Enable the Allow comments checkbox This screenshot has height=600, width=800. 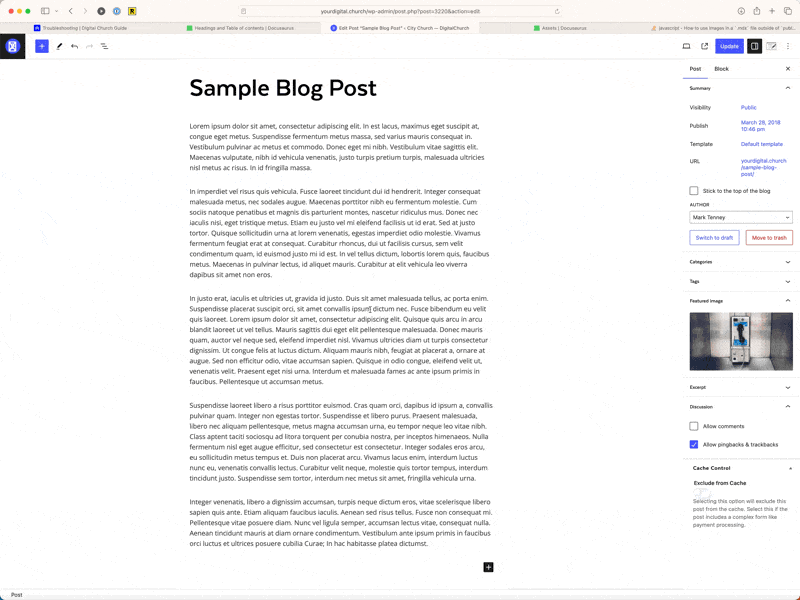tap(694, 426)
